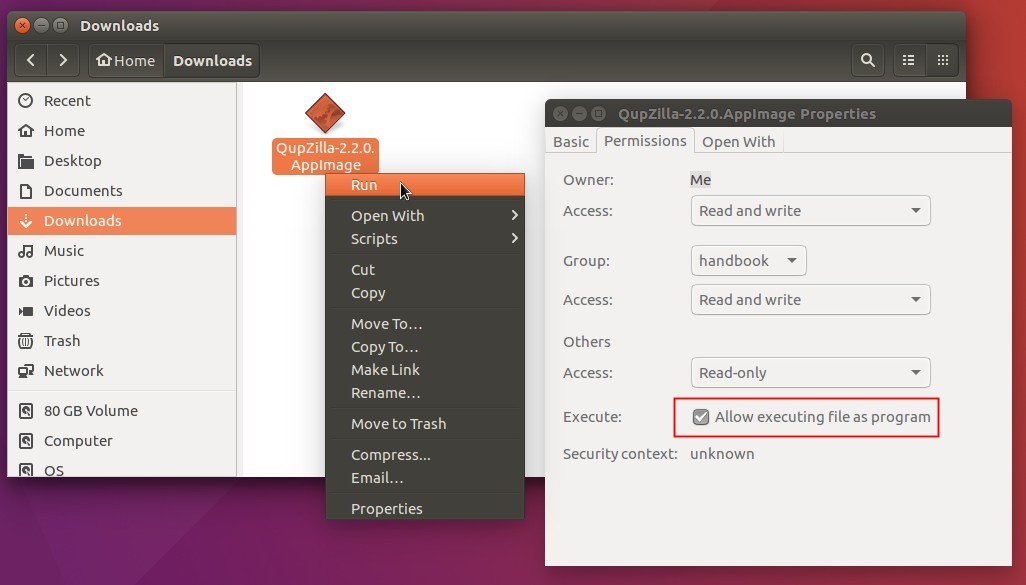Click the Network computers icon in sidebar
This screenshot has height=585, width=1026.
pos(26,371)
